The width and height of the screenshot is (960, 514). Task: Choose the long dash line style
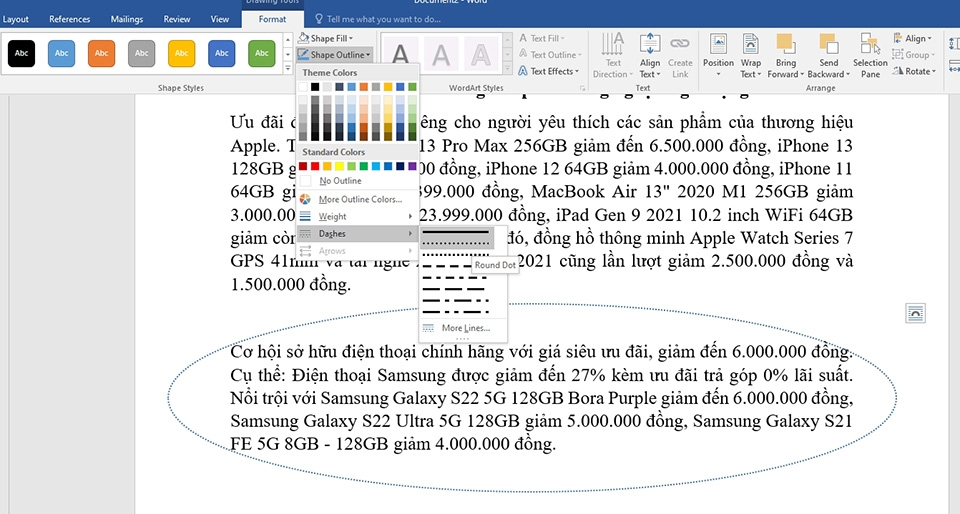pos(456,289)
